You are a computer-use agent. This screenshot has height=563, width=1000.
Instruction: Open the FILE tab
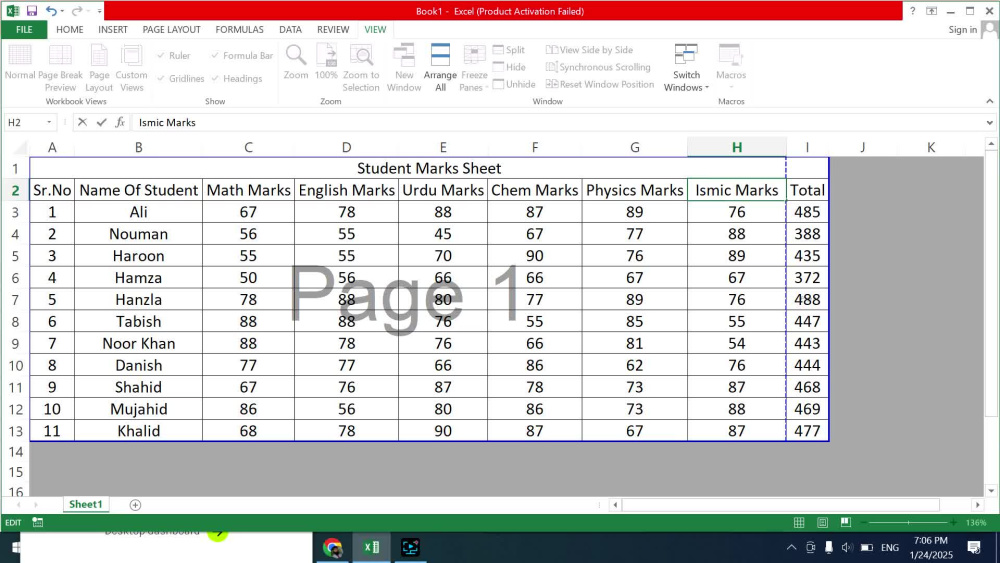coord(24,29)
